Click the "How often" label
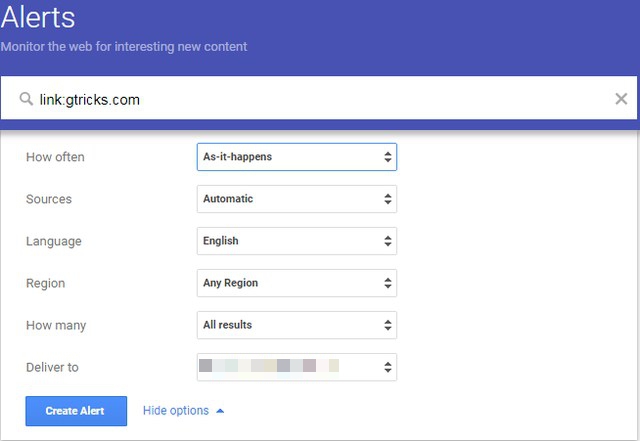The width and height of the screenshot is (640, 441). click(56, 157)
